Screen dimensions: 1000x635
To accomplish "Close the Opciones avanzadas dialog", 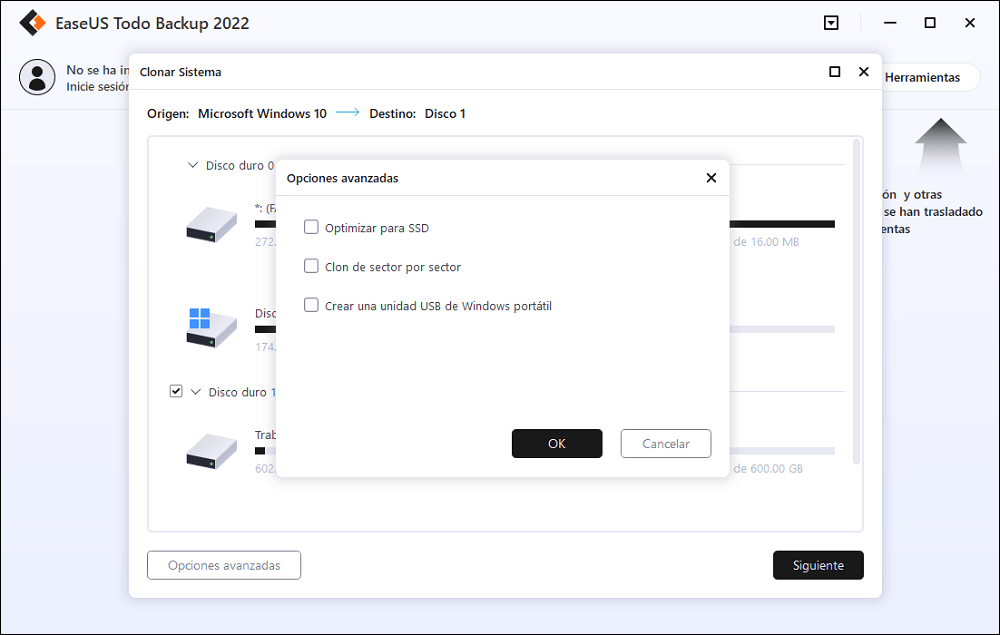I will pyautogui.click(x=711, y=178).
